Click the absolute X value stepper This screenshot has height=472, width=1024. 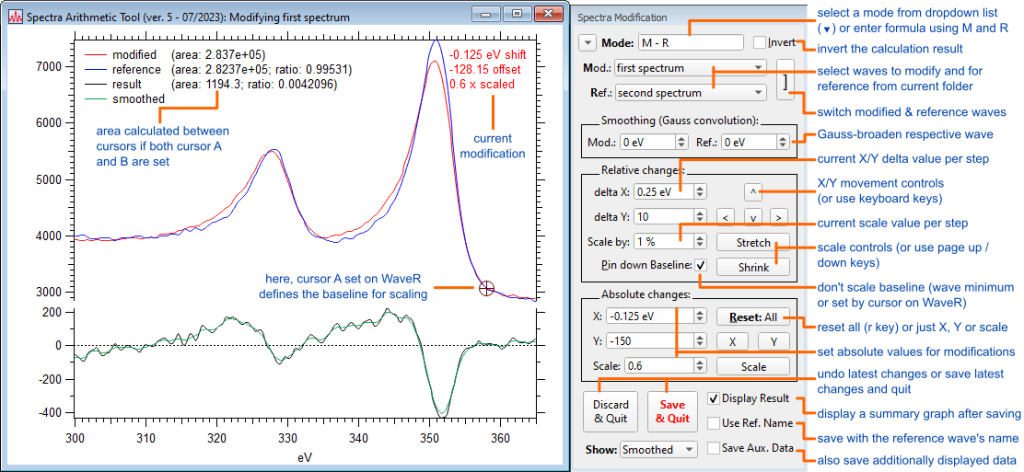pyautogui.click(x=700, y=316)
